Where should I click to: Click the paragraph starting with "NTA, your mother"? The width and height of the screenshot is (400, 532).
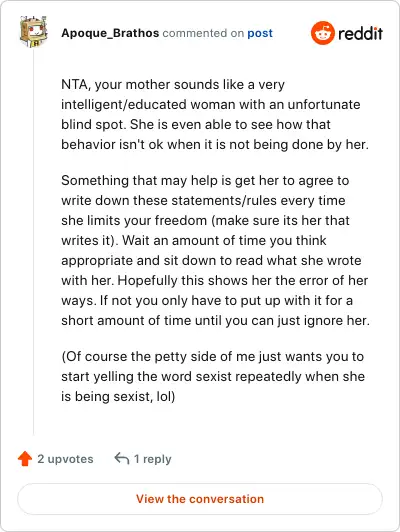pyautogui.click(x=215, y=115)
